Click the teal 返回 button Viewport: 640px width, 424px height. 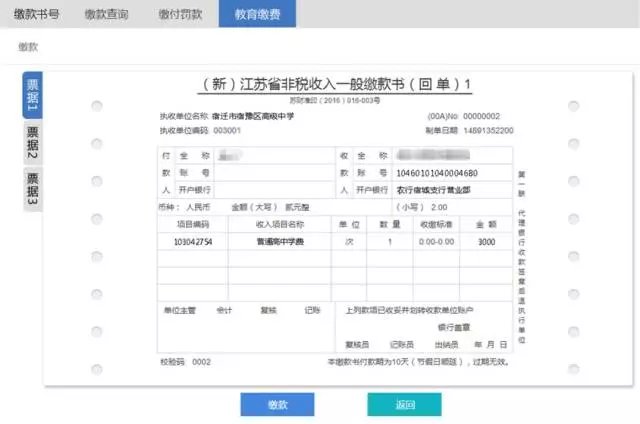[x=404, y=404]
